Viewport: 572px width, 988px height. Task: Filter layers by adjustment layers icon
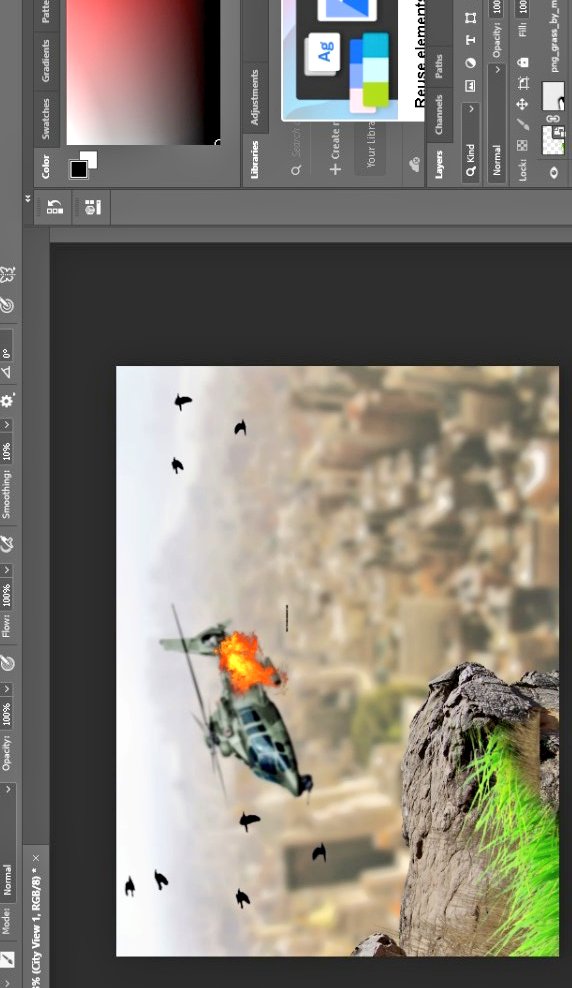[x=471, y=63]
